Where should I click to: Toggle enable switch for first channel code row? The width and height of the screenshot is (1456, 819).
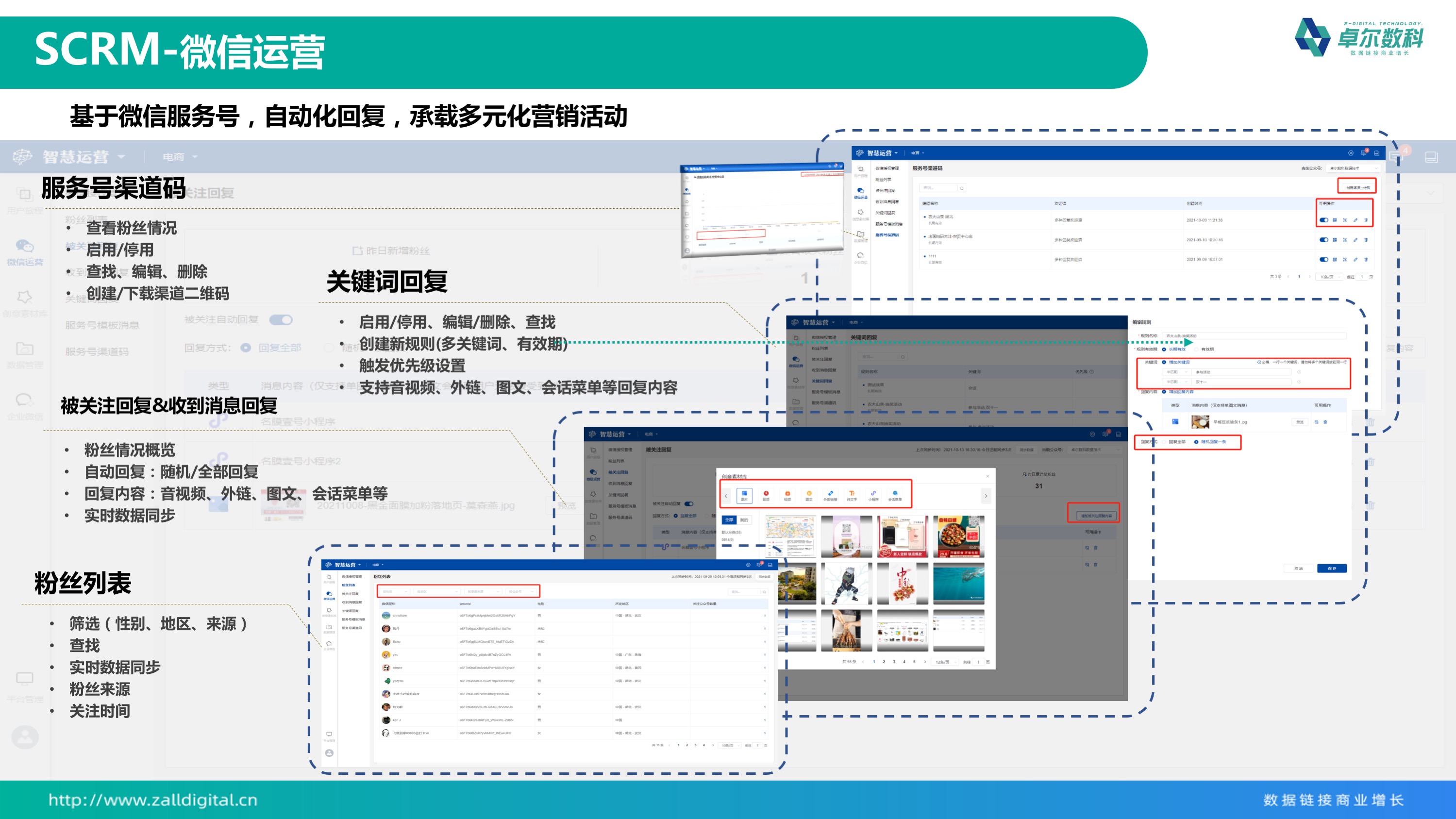[x=1324, y=220]
